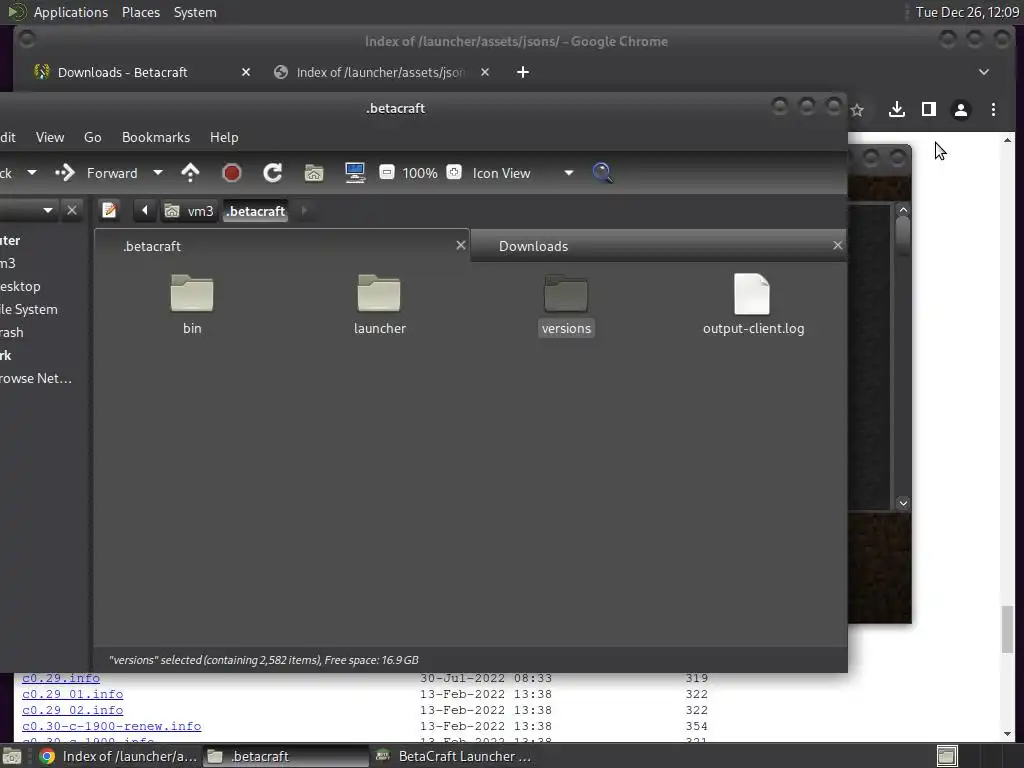Viewport: 1024px width, 768px height.
Task: Click the 100% zoom level label
Action: coord(420,173)
